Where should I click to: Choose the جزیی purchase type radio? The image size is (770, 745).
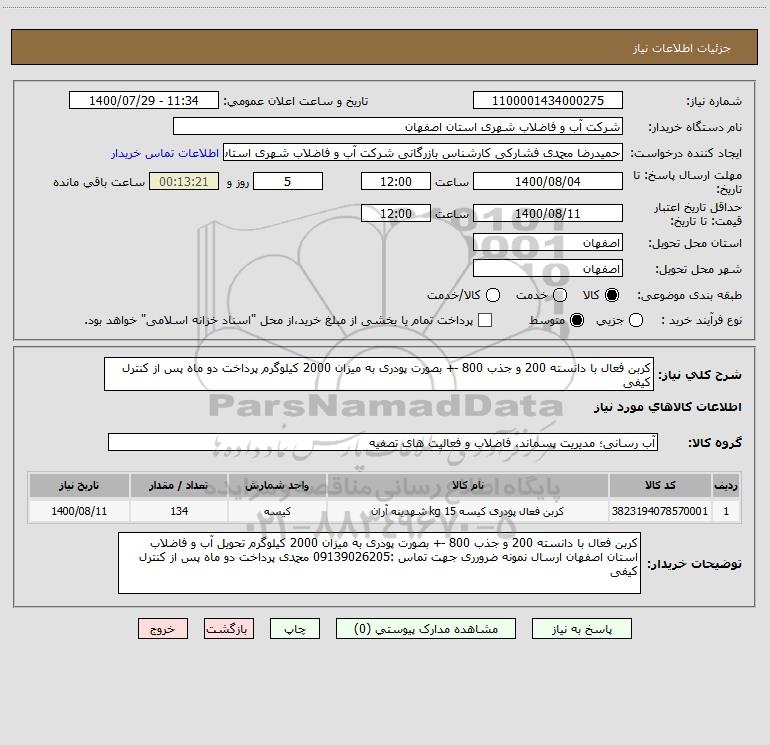(x=636, y=320)
